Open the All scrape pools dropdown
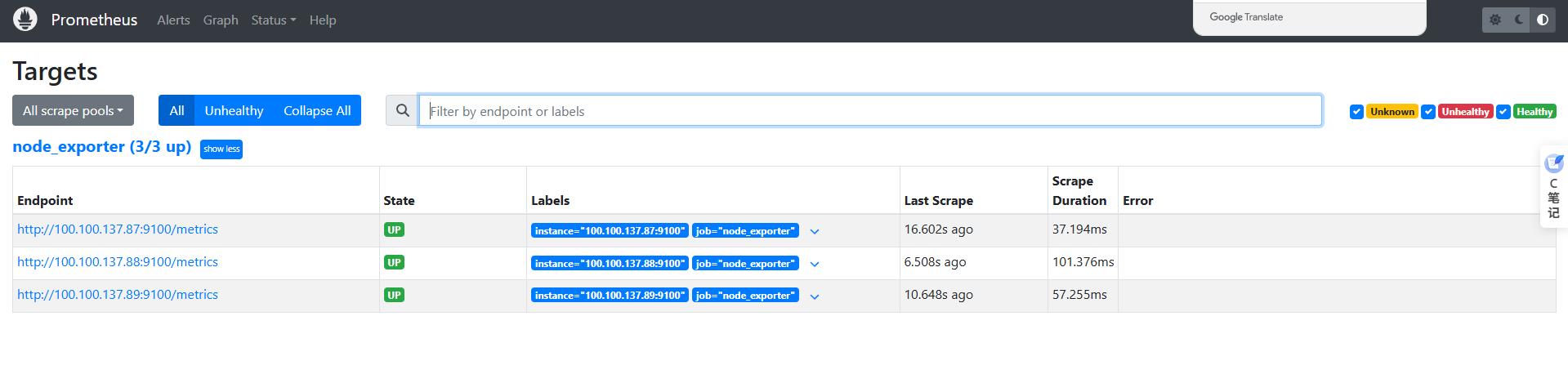The height and width of the screenshot is (392, 1568). coord(73,110)
